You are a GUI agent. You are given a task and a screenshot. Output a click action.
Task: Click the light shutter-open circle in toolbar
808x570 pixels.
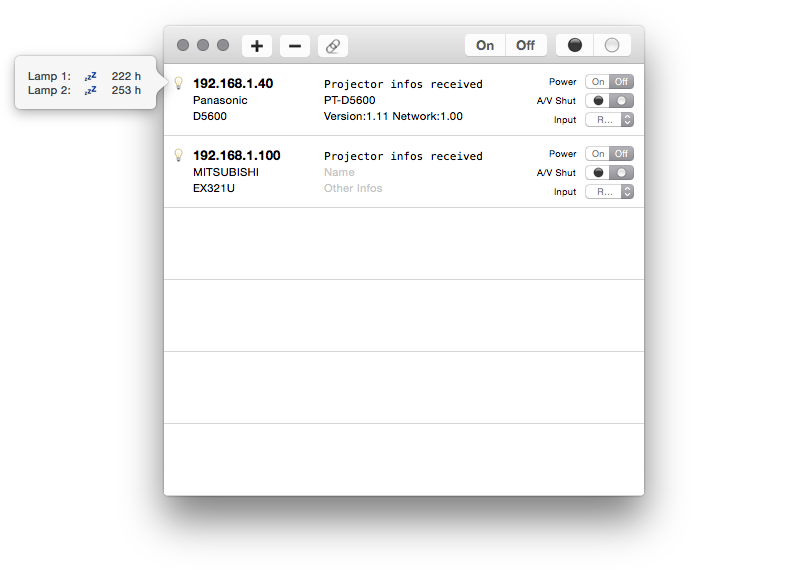click(x=612, y=45)
